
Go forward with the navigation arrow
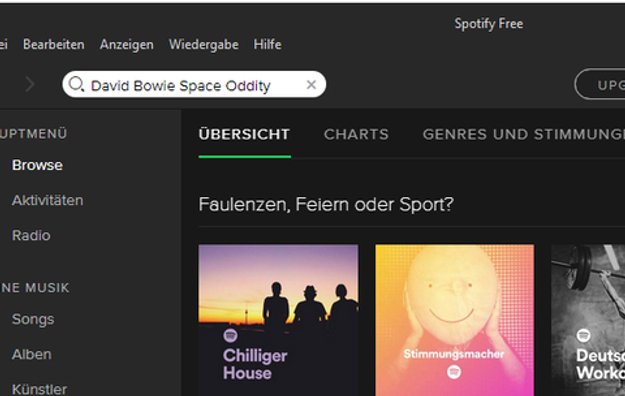coord(30,84)
